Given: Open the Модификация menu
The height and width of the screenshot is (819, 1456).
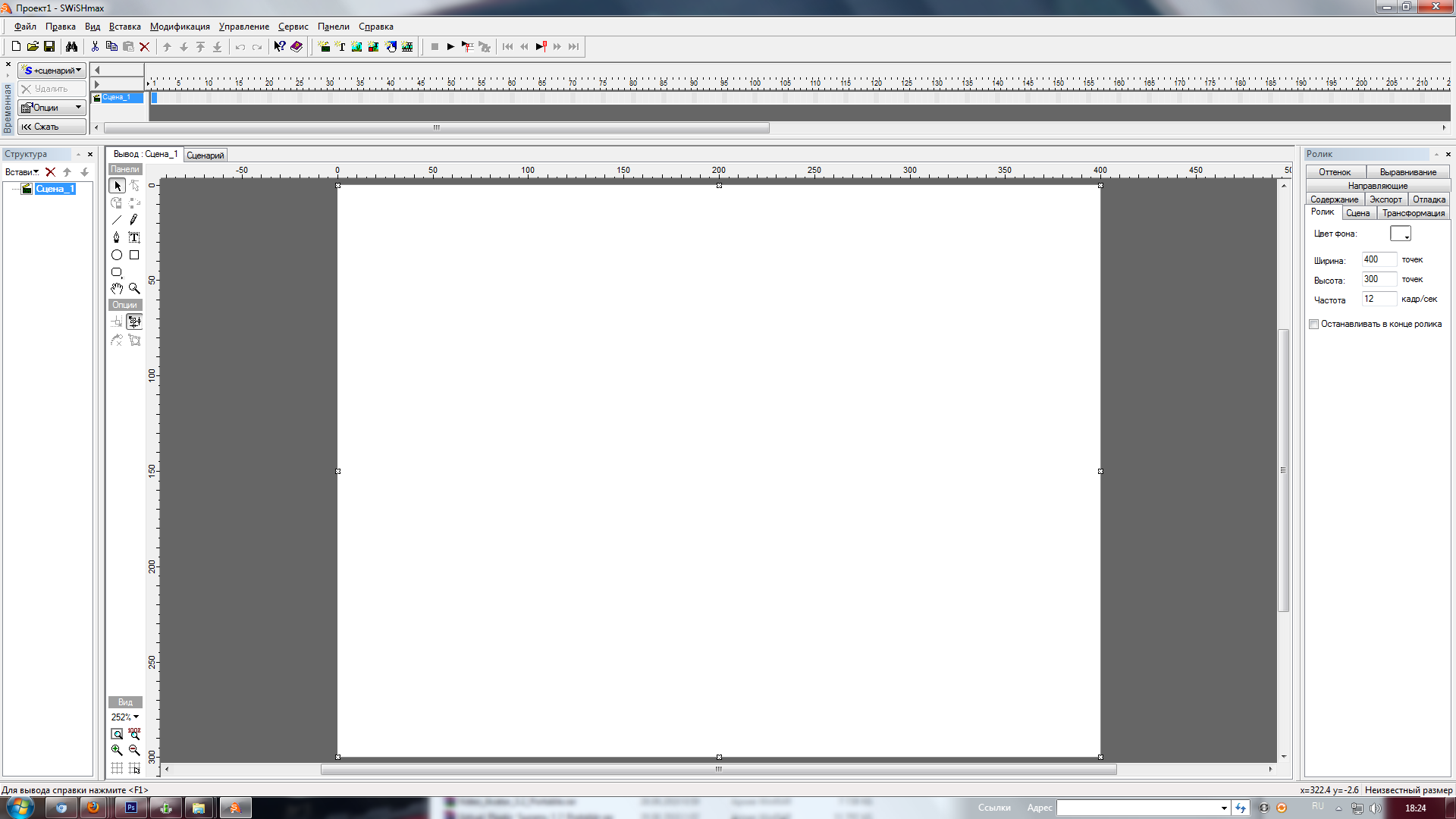Looking at the screenshot, I should [180, 27].
